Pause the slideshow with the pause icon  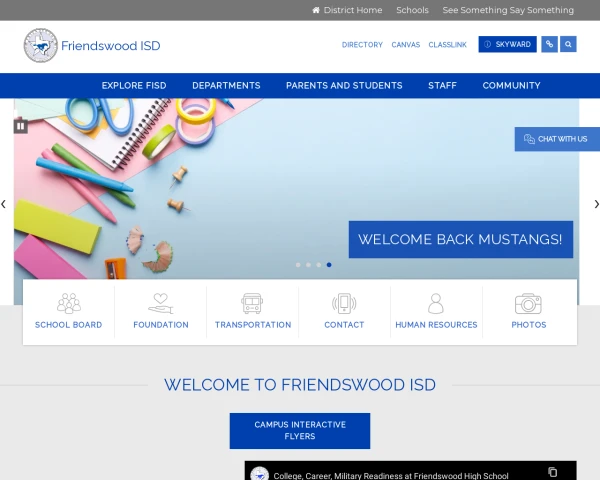point(21,126)
